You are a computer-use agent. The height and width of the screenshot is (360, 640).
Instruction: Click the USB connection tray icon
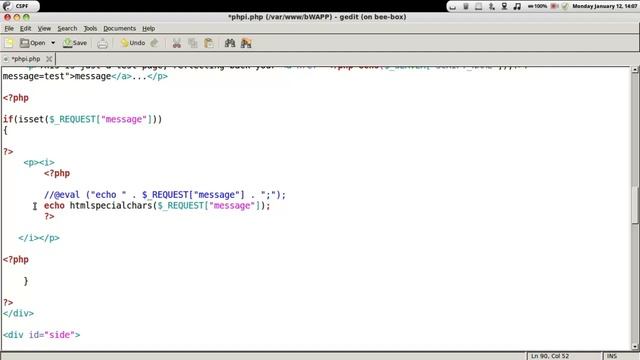pos(492,6)
